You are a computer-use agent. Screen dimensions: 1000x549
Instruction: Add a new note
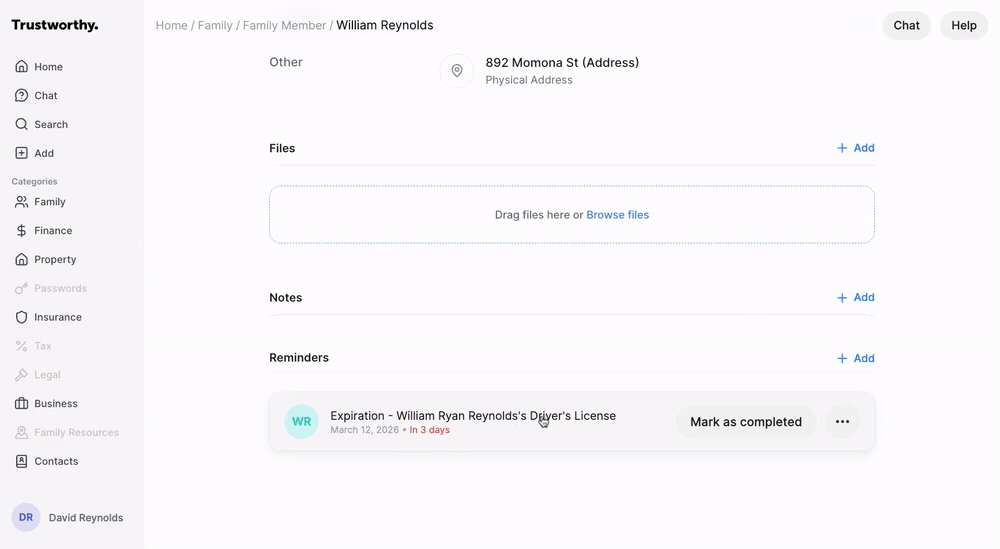pos(856,298)
